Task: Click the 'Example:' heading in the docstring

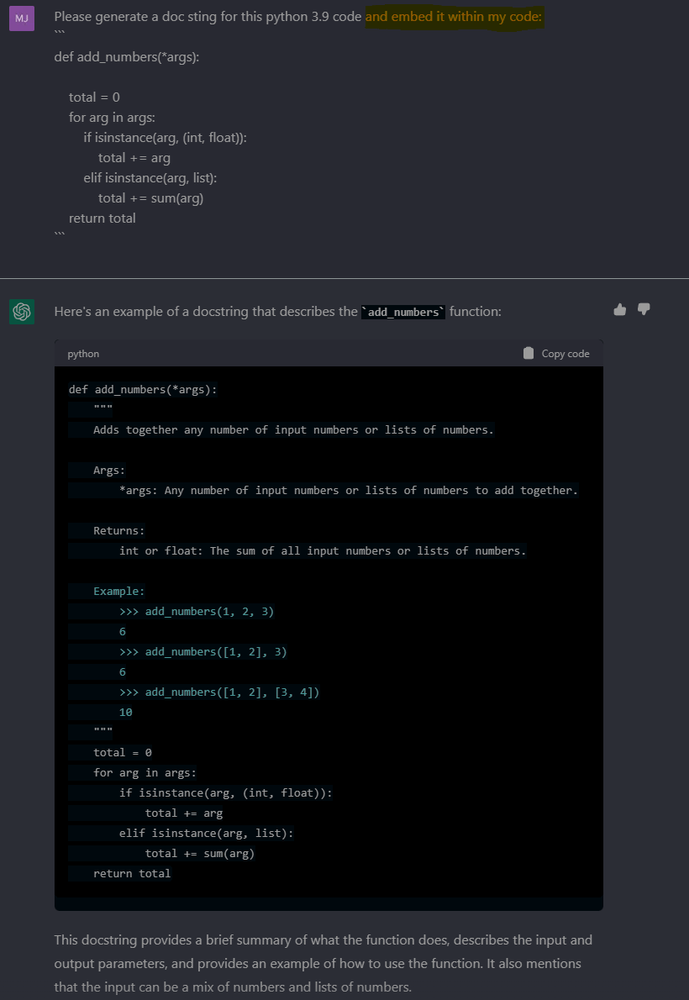Action: tap(119, 591)
